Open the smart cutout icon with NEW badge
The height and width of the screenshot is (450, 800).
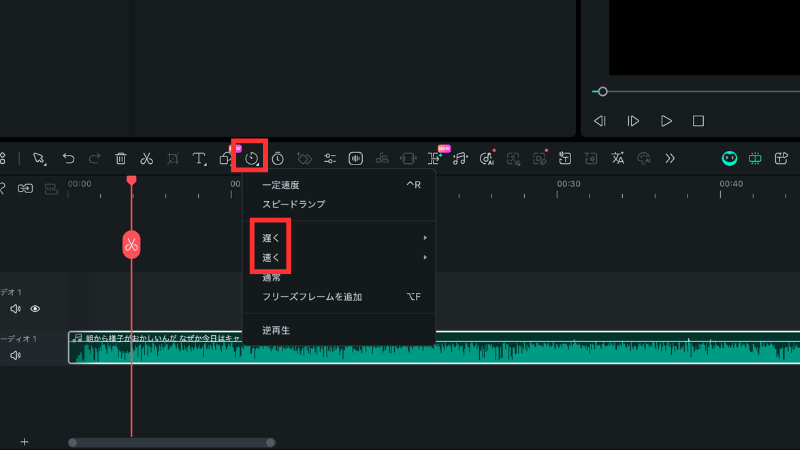(x=435, y=158)
